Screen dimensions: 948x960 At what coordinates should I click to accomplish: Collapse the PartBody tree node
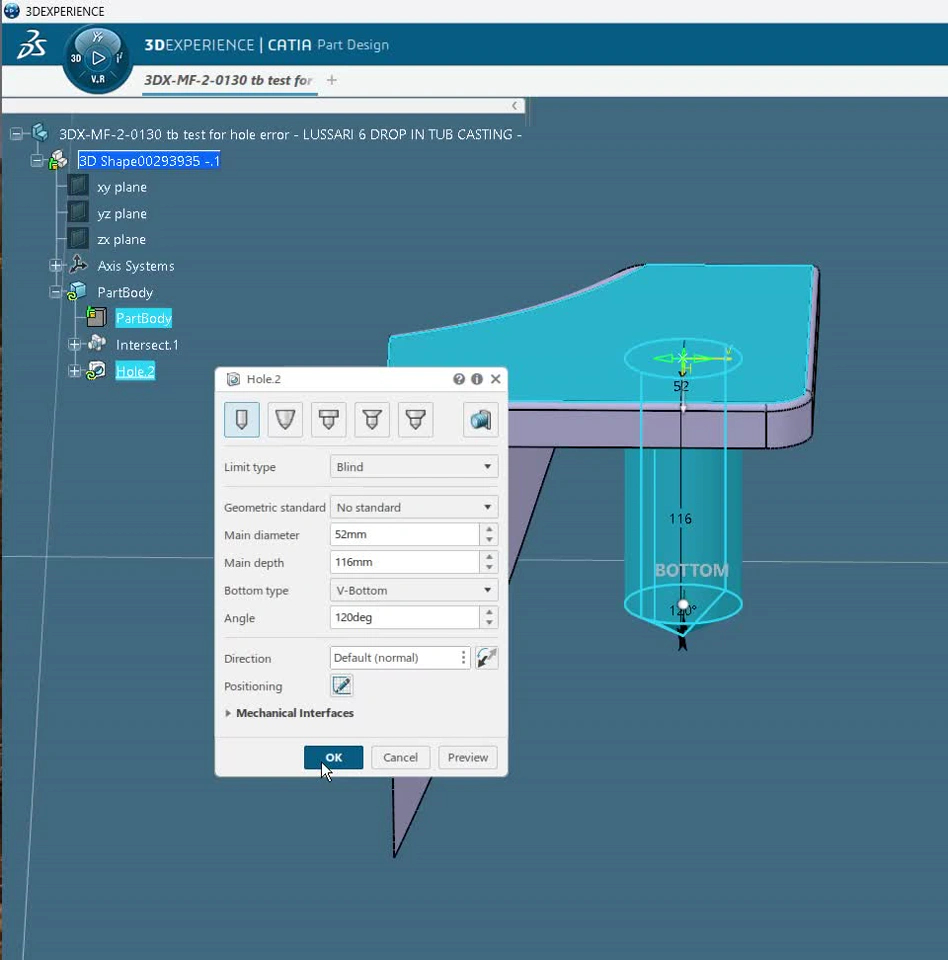pos(55,292)
